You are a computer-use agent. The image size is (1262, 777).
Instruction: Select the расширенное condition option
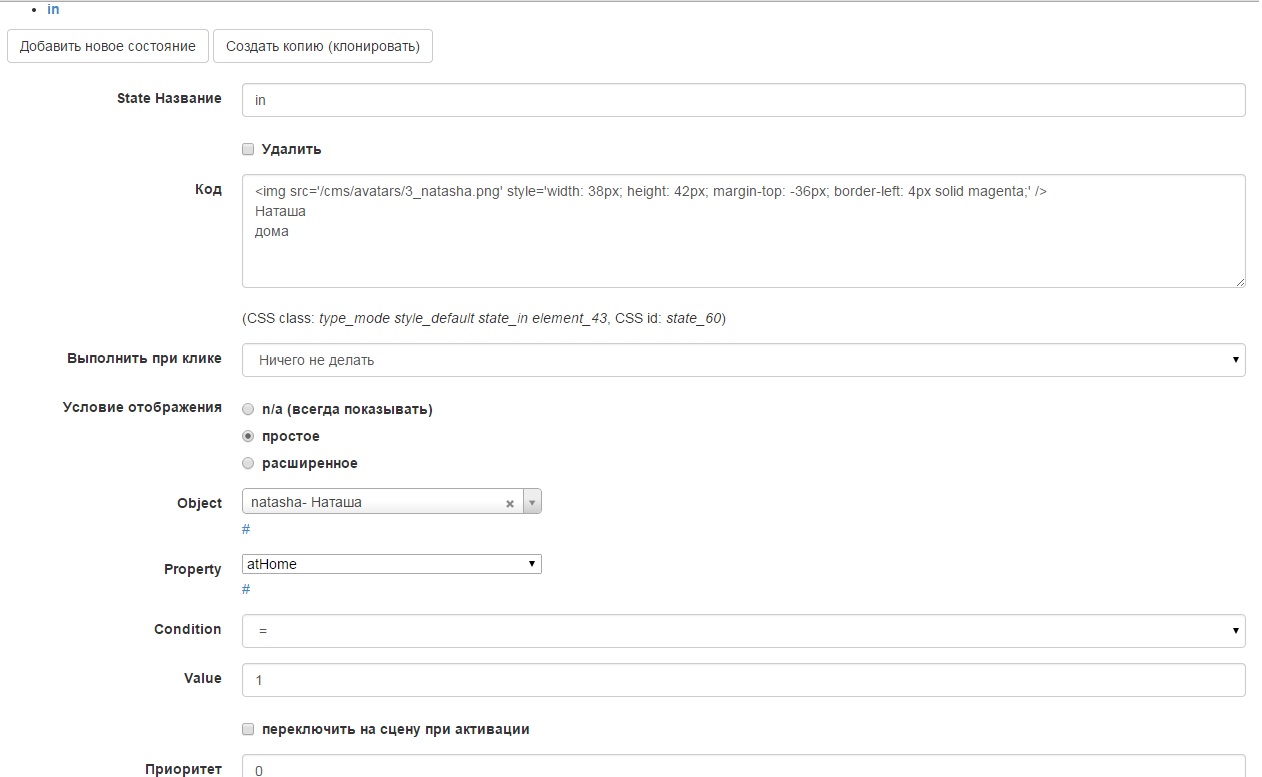pos(249,463)
